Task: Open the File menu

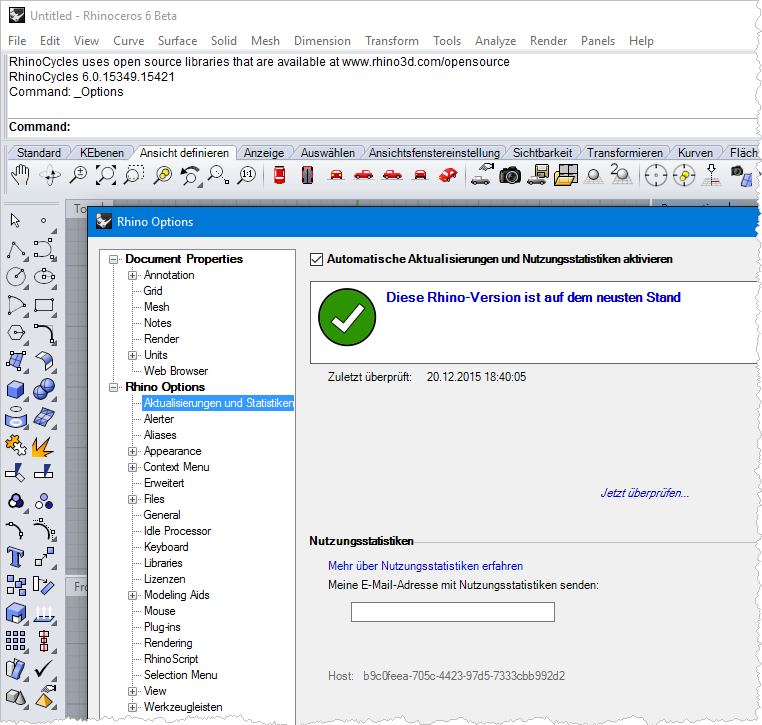Action: pyautogui.click(x=17, y=41)
